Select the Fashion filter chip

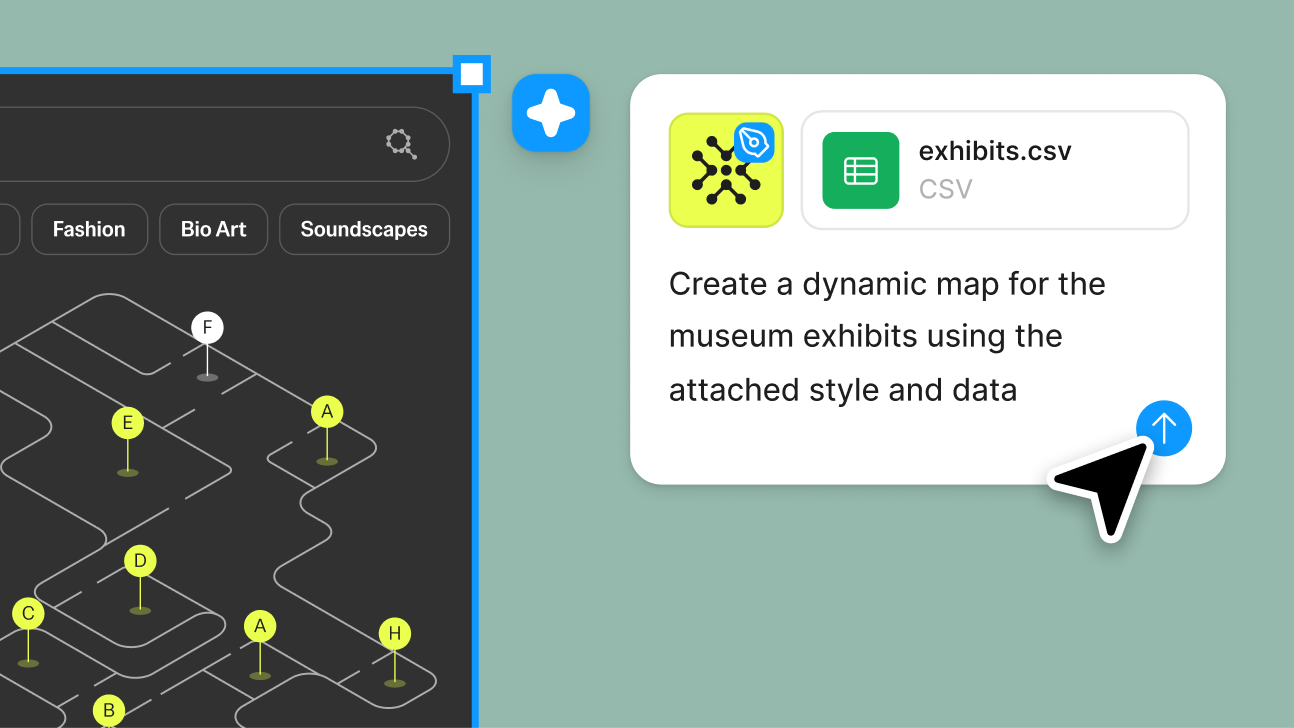(x=89, y=229)
